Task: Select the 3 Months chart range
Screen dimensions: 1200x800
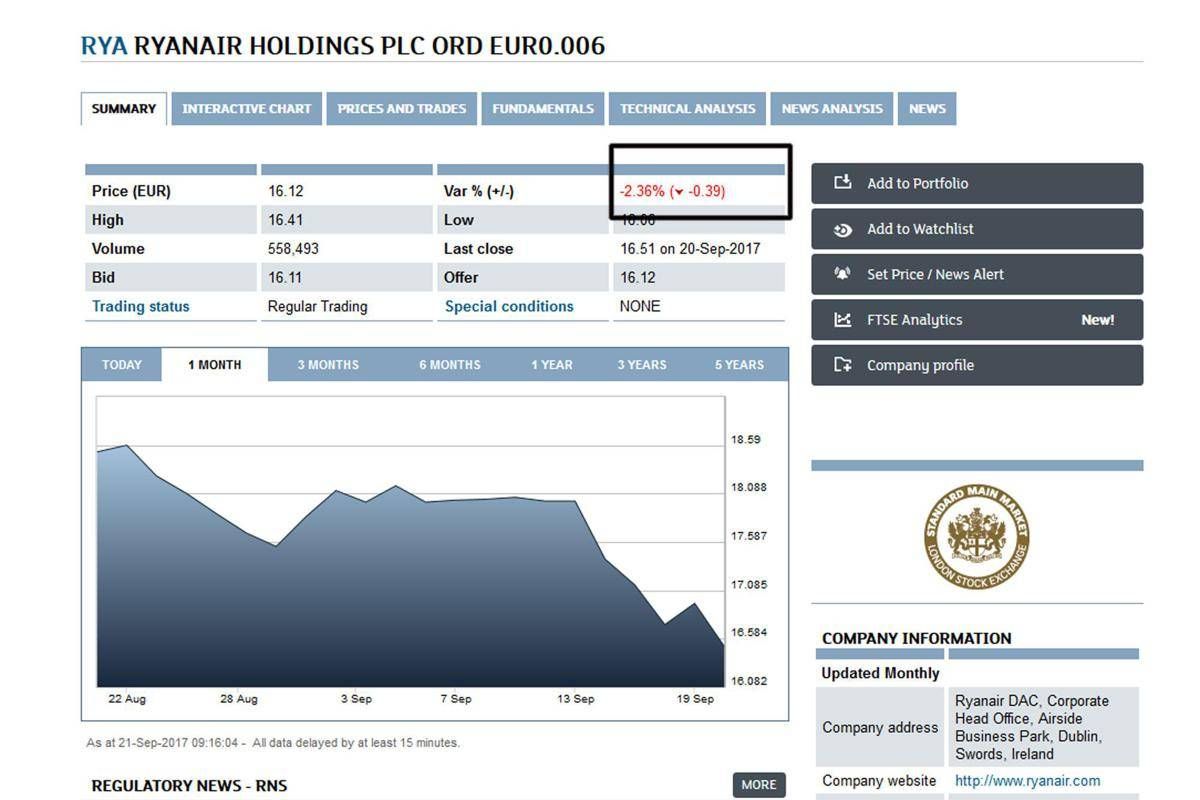Action: (328, 365)
